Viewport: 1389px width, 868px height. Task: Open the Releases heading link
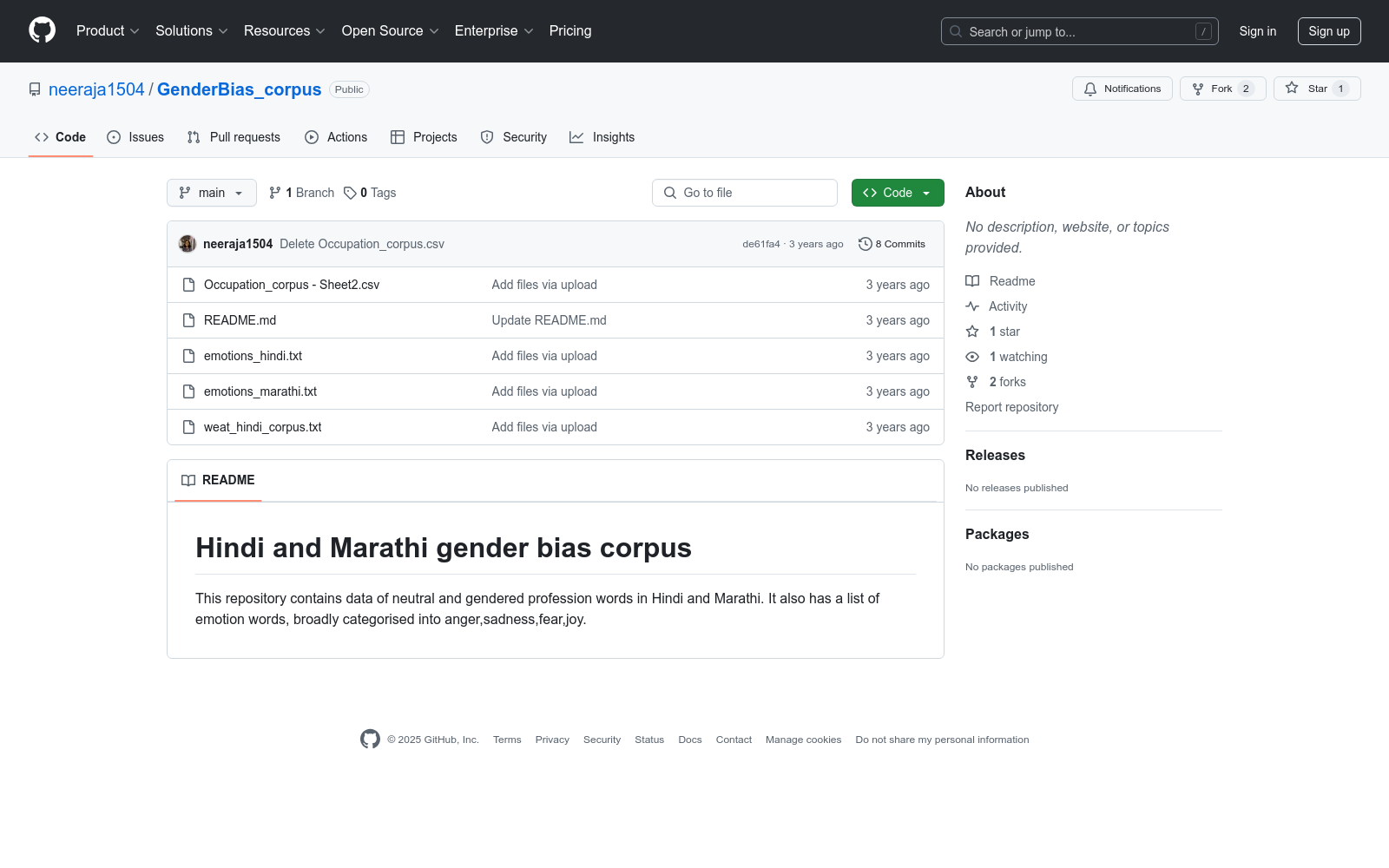(995, 455)
